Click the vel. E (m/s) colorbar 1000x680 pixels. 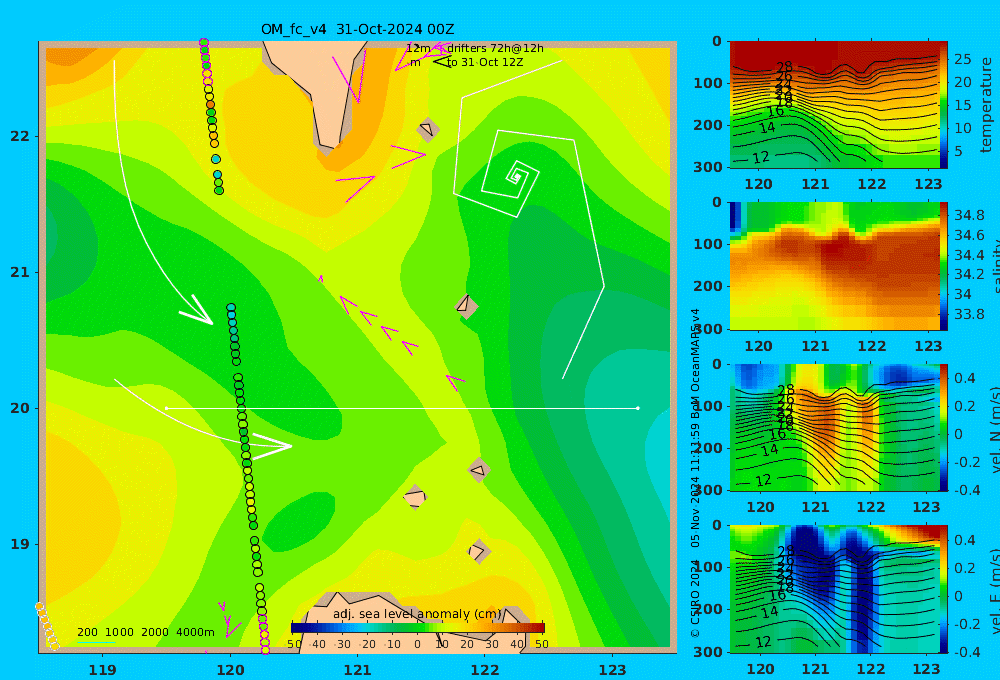pos(944,589)
